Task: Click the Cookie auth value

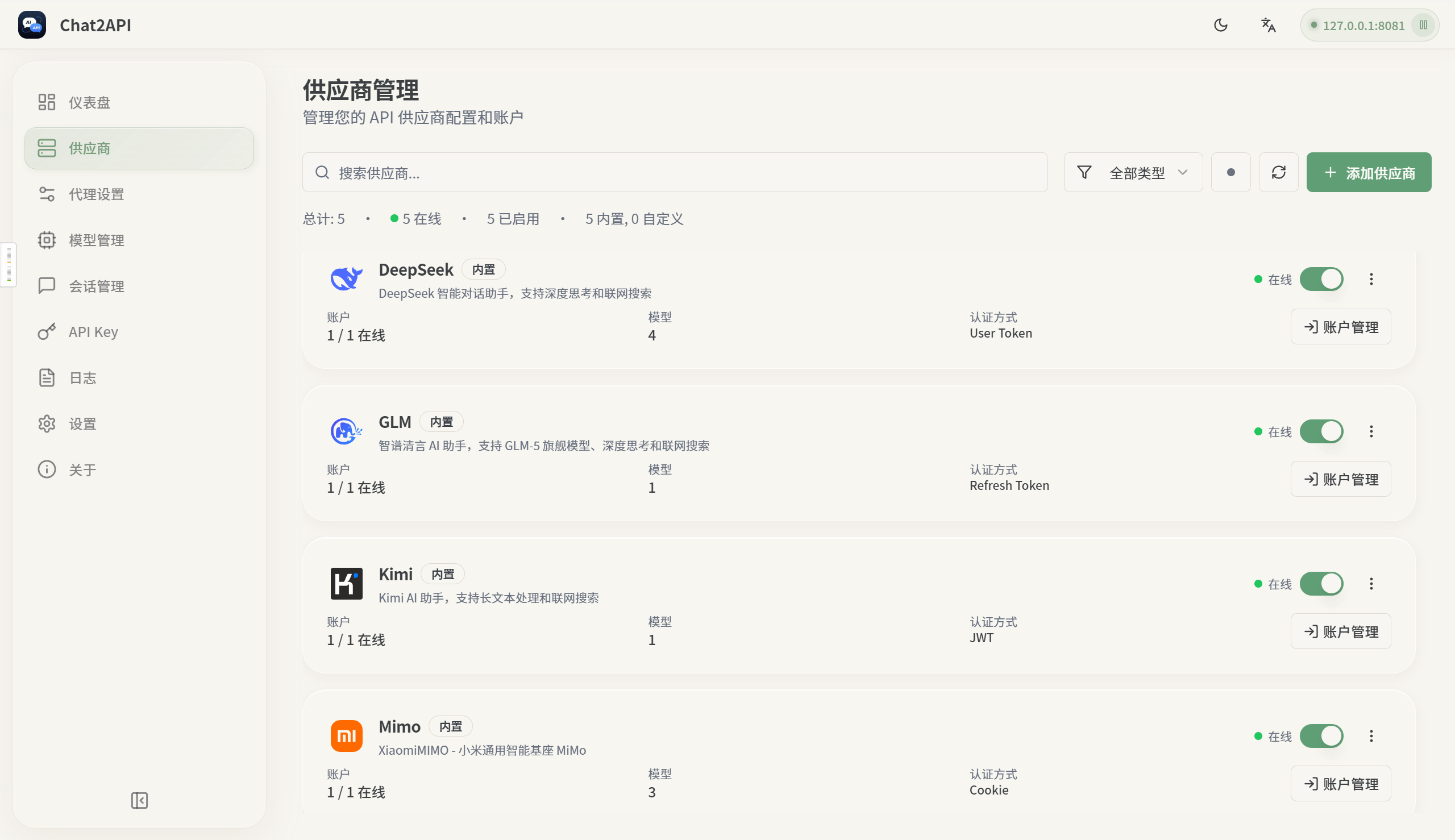Action: pyautogui.click(x=989, y=790)
